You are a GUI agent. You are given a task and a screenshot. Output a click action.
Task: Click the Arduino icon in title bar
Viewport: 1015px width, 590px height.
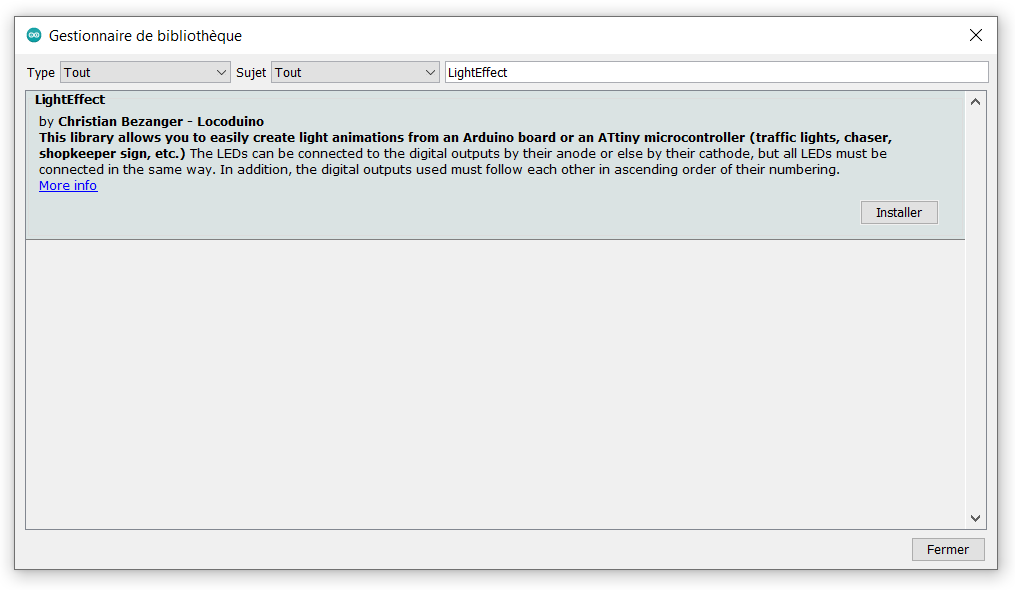tap(34, 35)
